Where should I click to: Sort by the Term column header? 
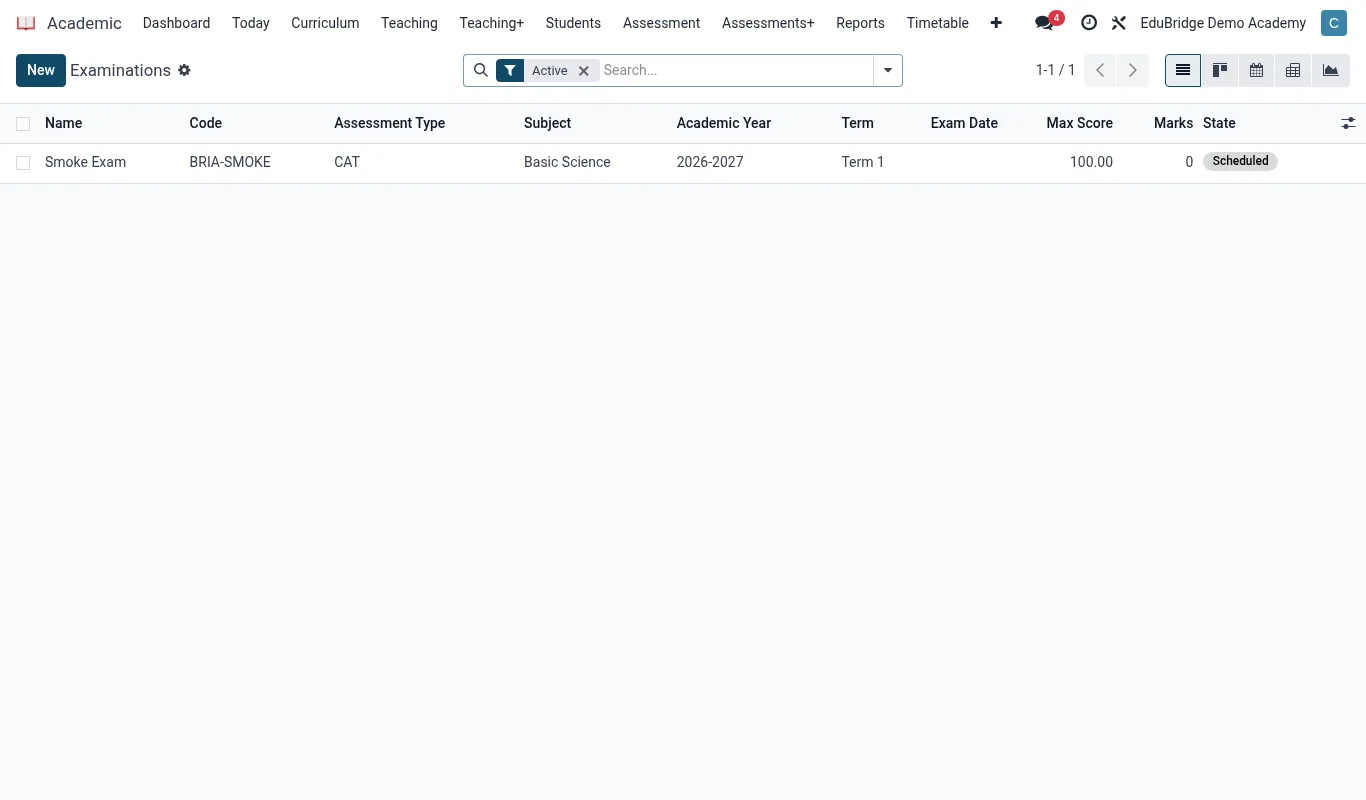[858, 123]
